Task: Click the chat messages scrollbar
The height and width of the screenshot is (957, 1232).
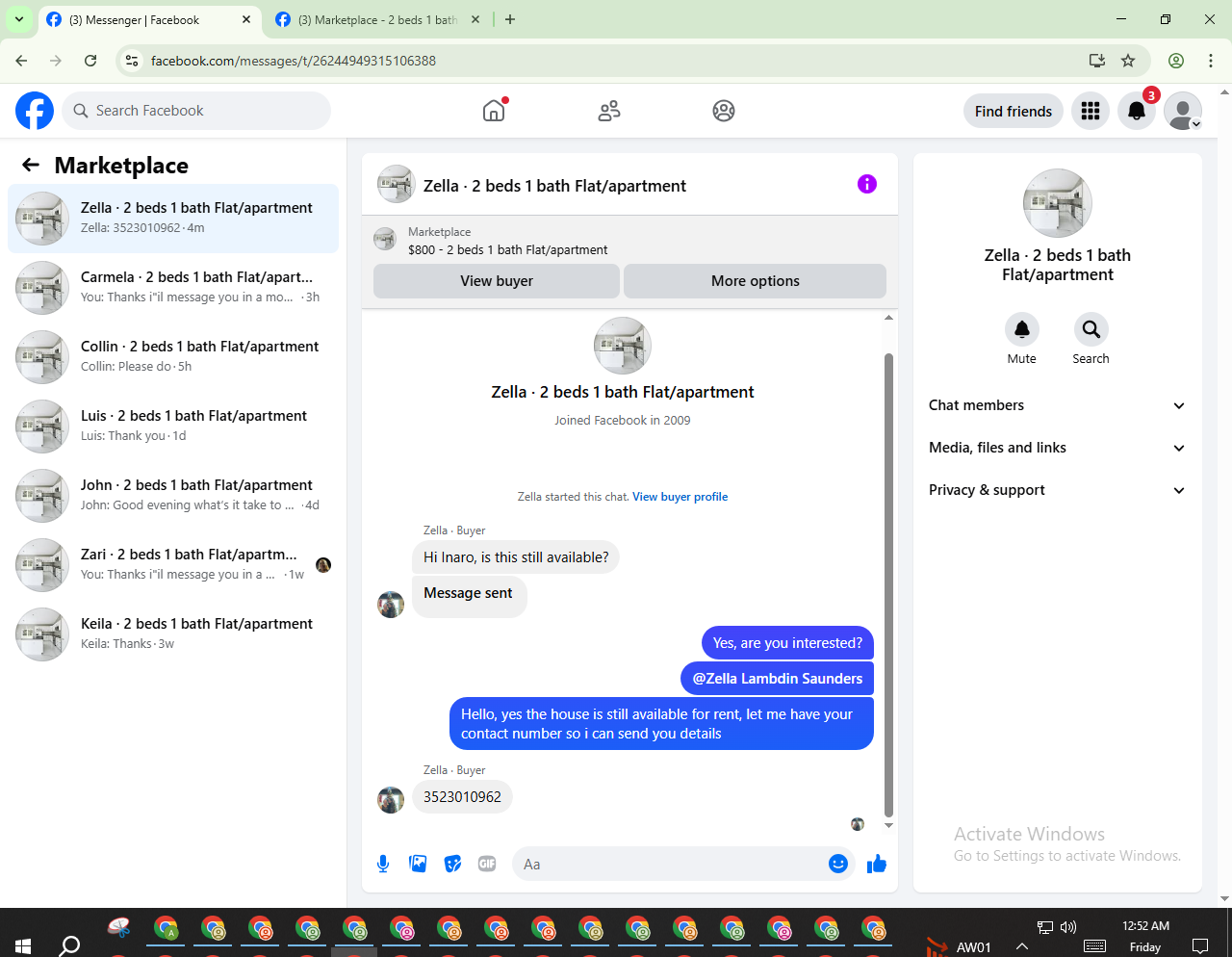Action: (888, 584)
